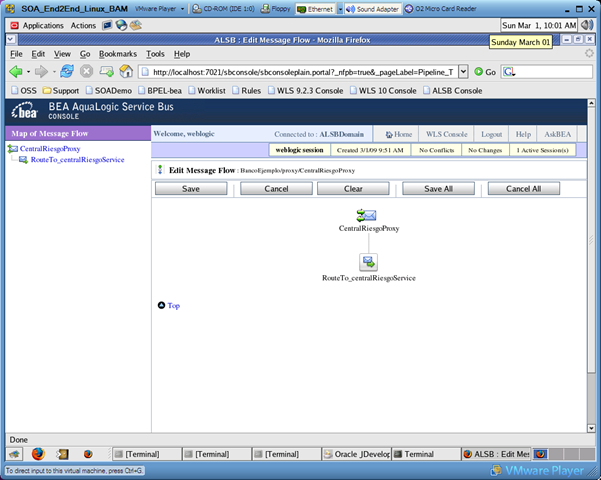The image size is (601, 480).
Task: Open the Firefox window menu arrow
Action: tap(10, 39)
